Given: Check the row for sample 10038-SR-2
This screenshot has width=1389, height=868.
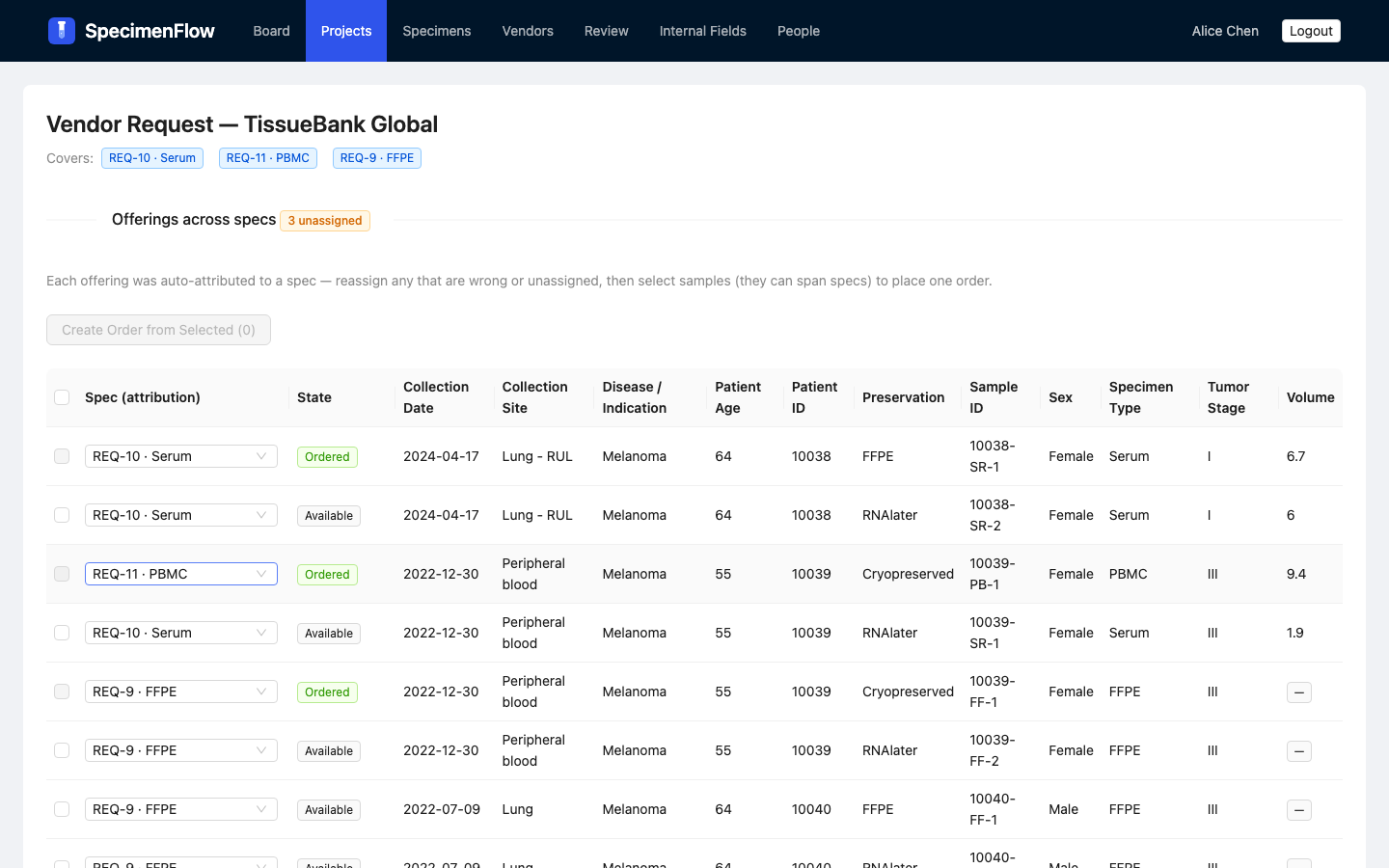Looking at the screenshot, I should pyautogui.click(x=62, y=515).
